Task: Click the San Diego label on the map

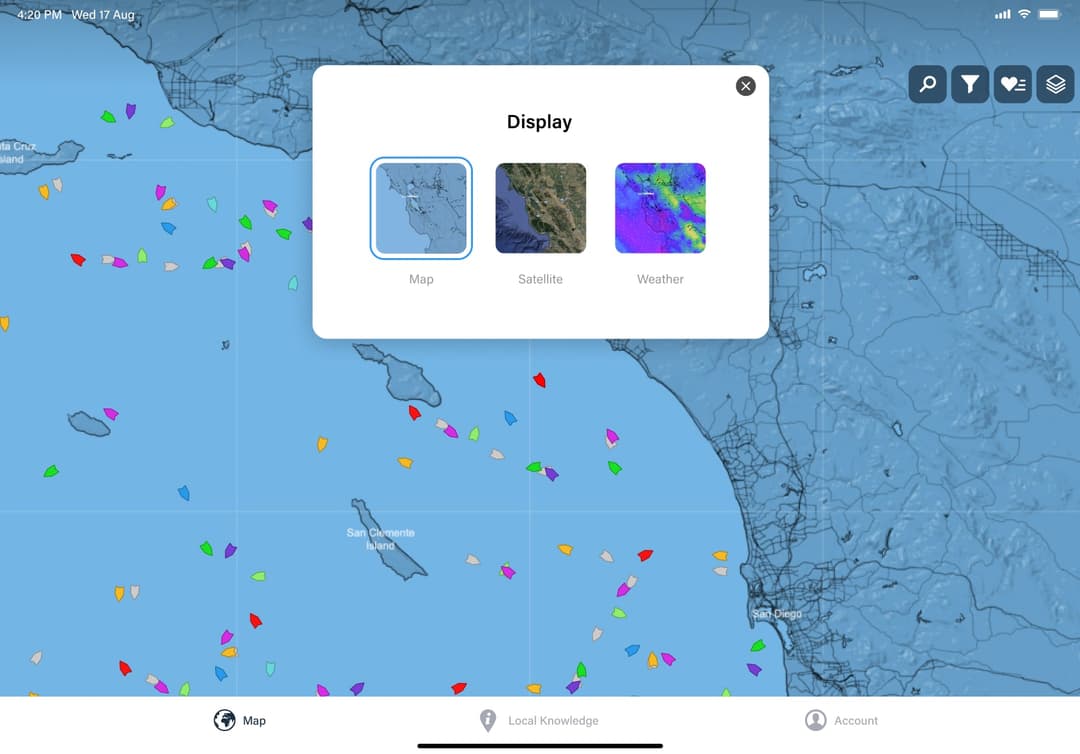Action: (776, 613)
